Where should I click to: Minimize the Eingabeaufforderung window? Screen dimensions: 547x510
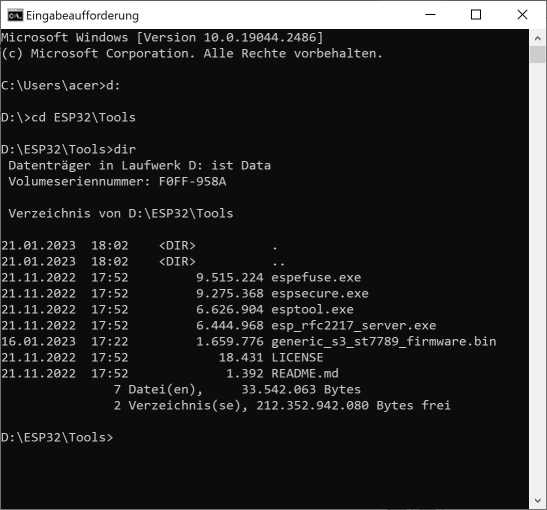coord(430,15)
